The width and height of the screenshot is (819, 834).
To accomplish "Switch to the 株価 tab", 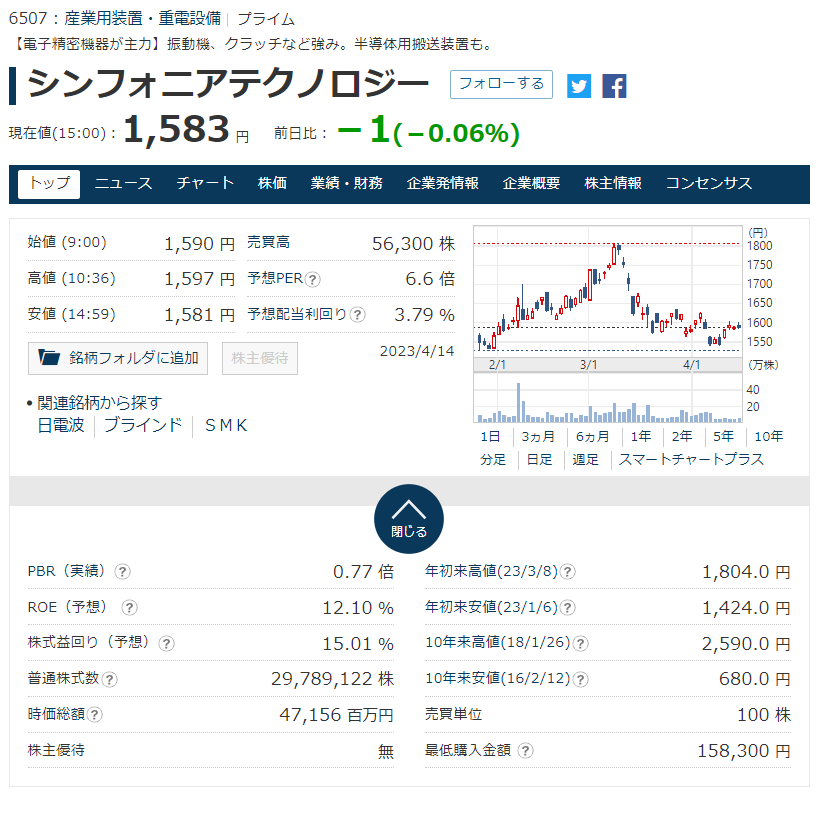I will pos(272,184).
